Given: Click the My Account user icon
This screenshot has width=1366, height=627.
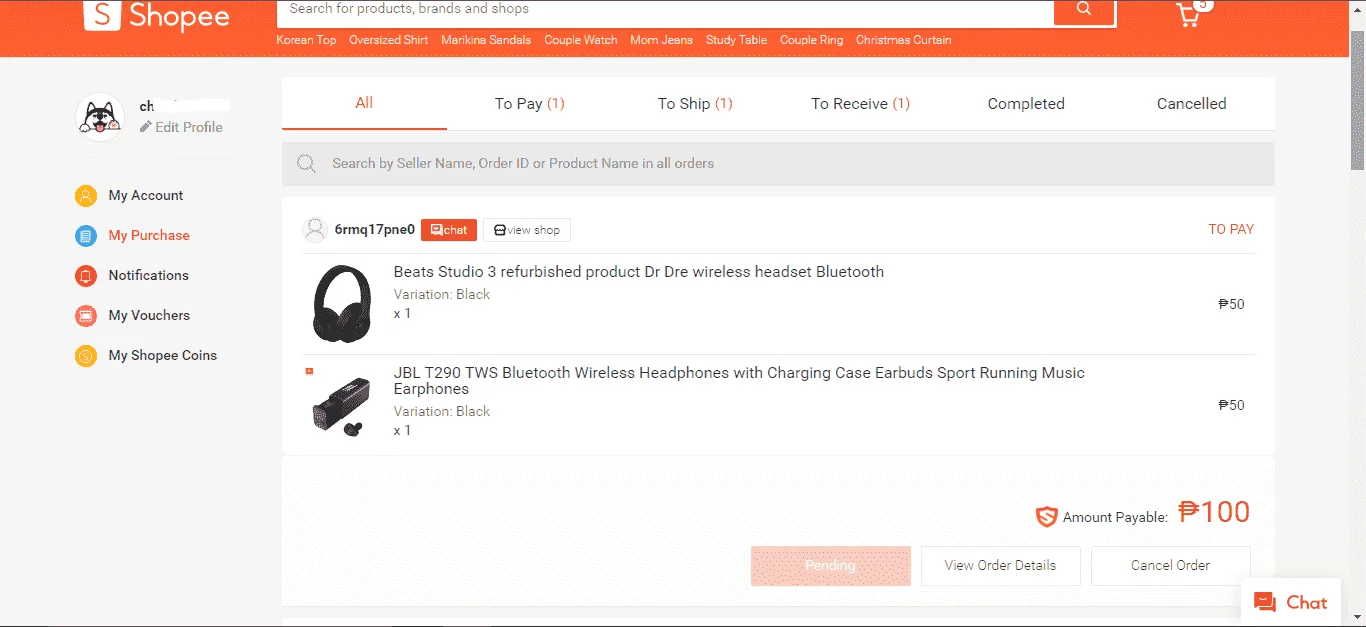Looking at the screenshot, I should pos(86,196).
